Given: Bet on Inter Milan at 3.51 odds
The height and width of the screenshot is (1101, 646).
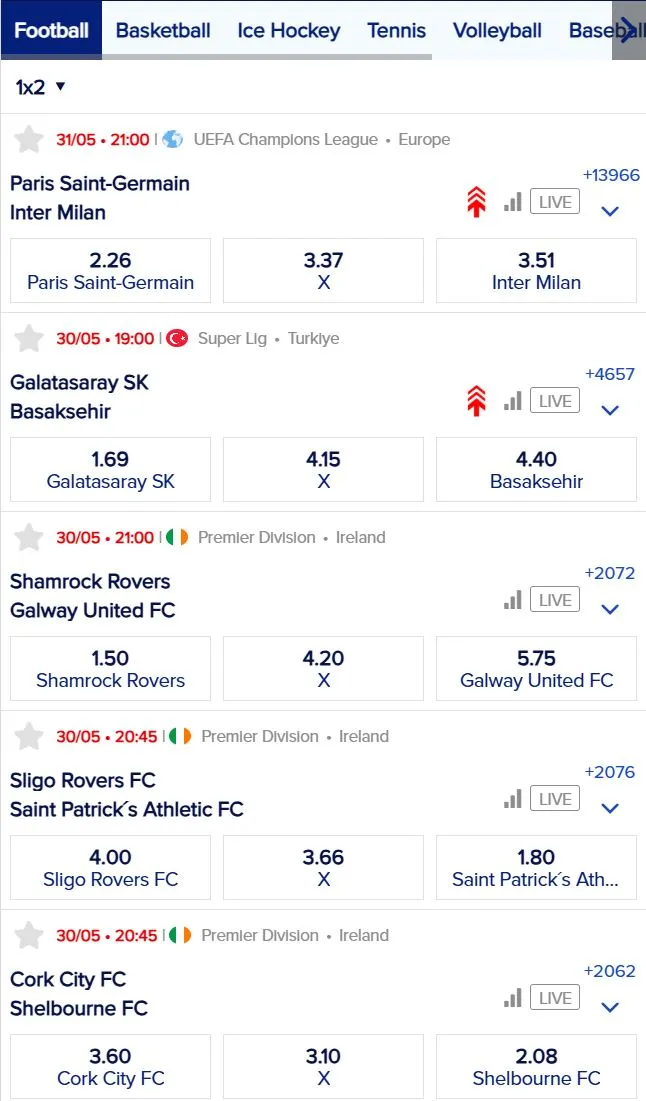Looking at the screenshot, I should [x=536, y=271].
